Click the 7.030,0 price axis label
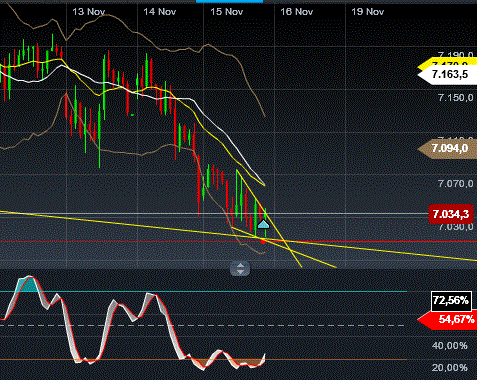Screen dimensions: 477x380 click(x=455, y=227)
